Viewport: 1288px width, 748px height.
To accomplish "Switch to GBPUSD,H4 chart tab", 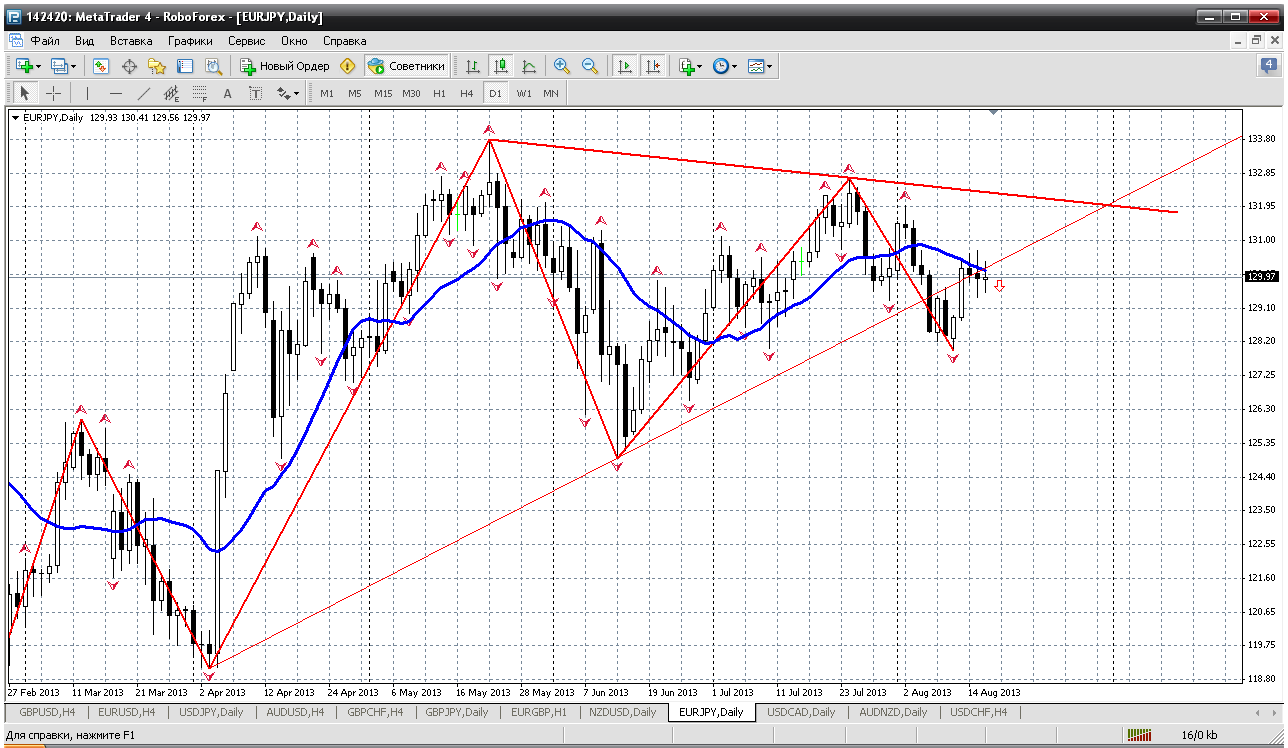I will click(x=45, y=712).
